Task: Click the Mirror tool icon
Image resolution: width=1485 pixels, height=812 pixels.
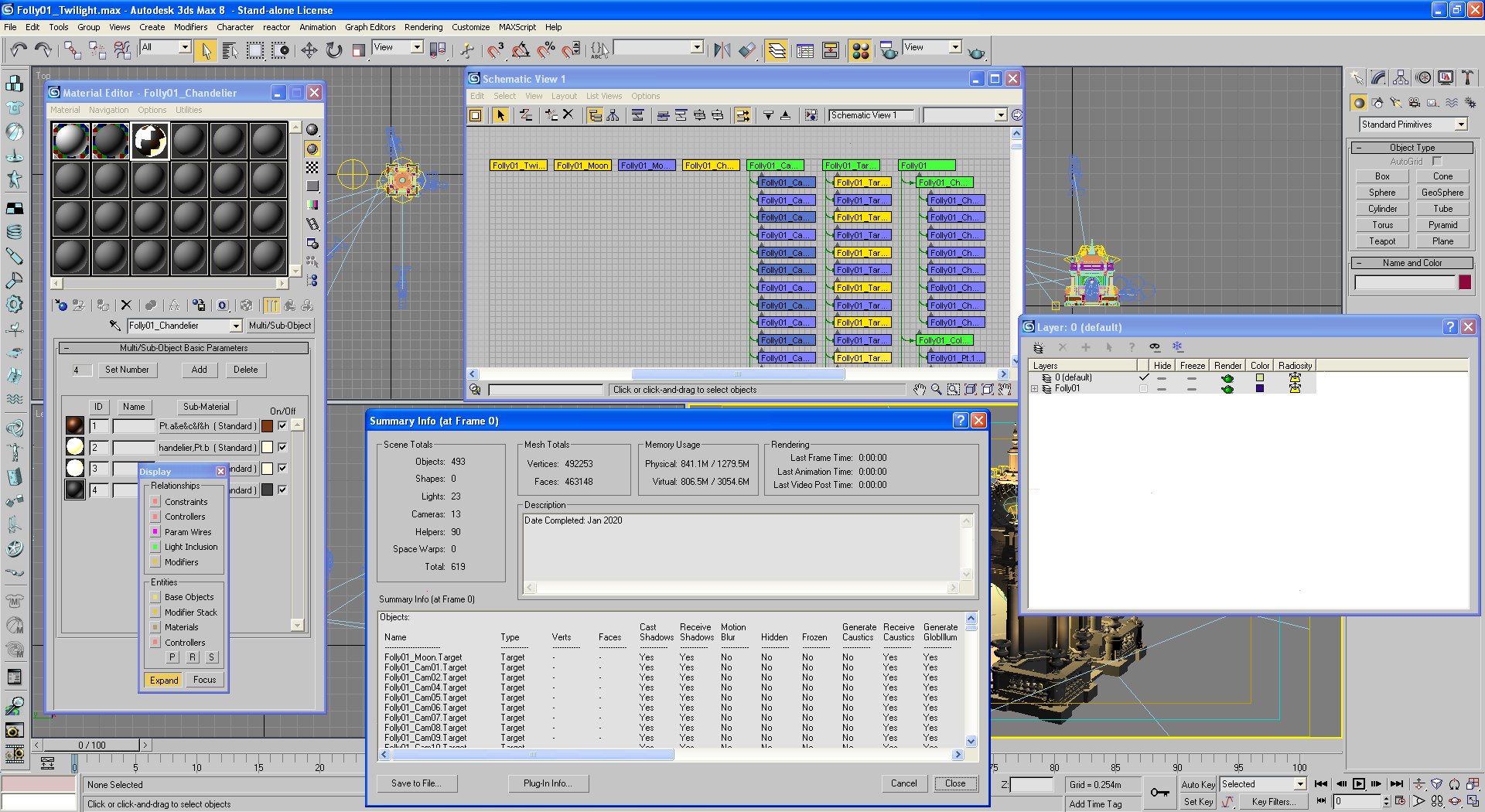Action: pos(722,50)
